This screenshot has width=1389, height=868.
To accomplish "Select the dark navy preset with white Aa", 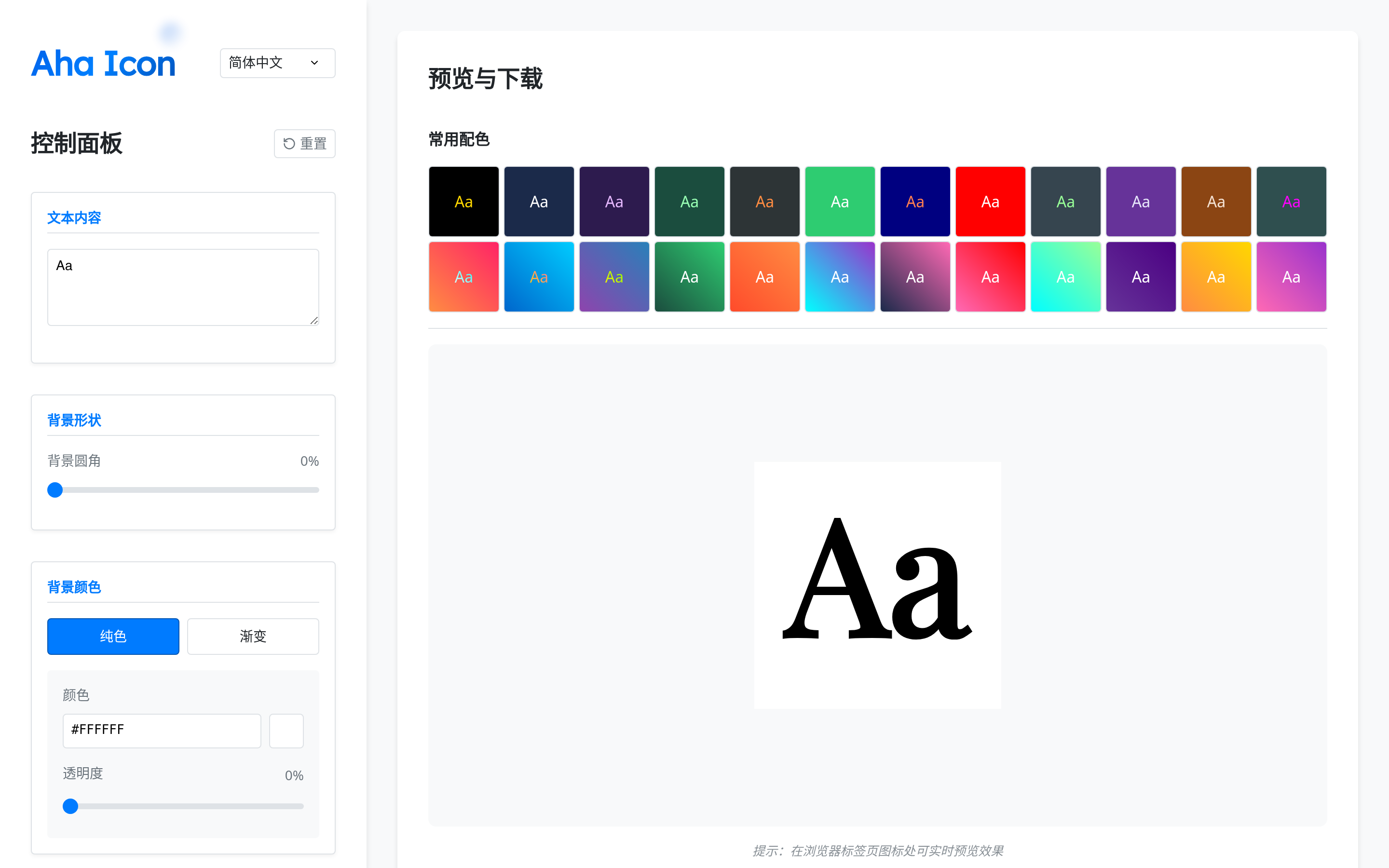I will click(539, 202).
